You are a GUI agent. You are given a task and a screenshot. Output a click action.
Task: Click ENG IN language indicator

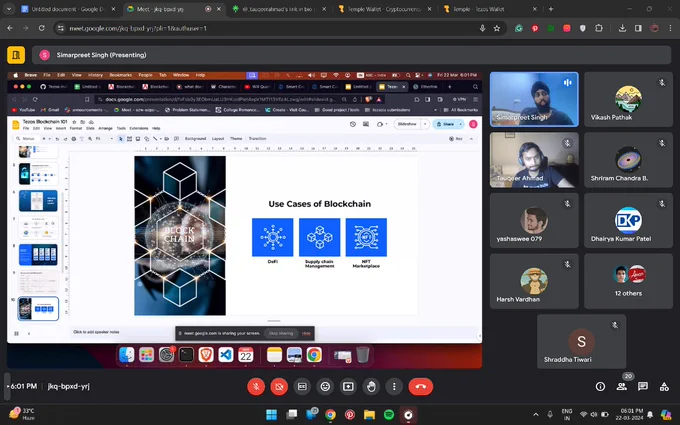point(567,415)
